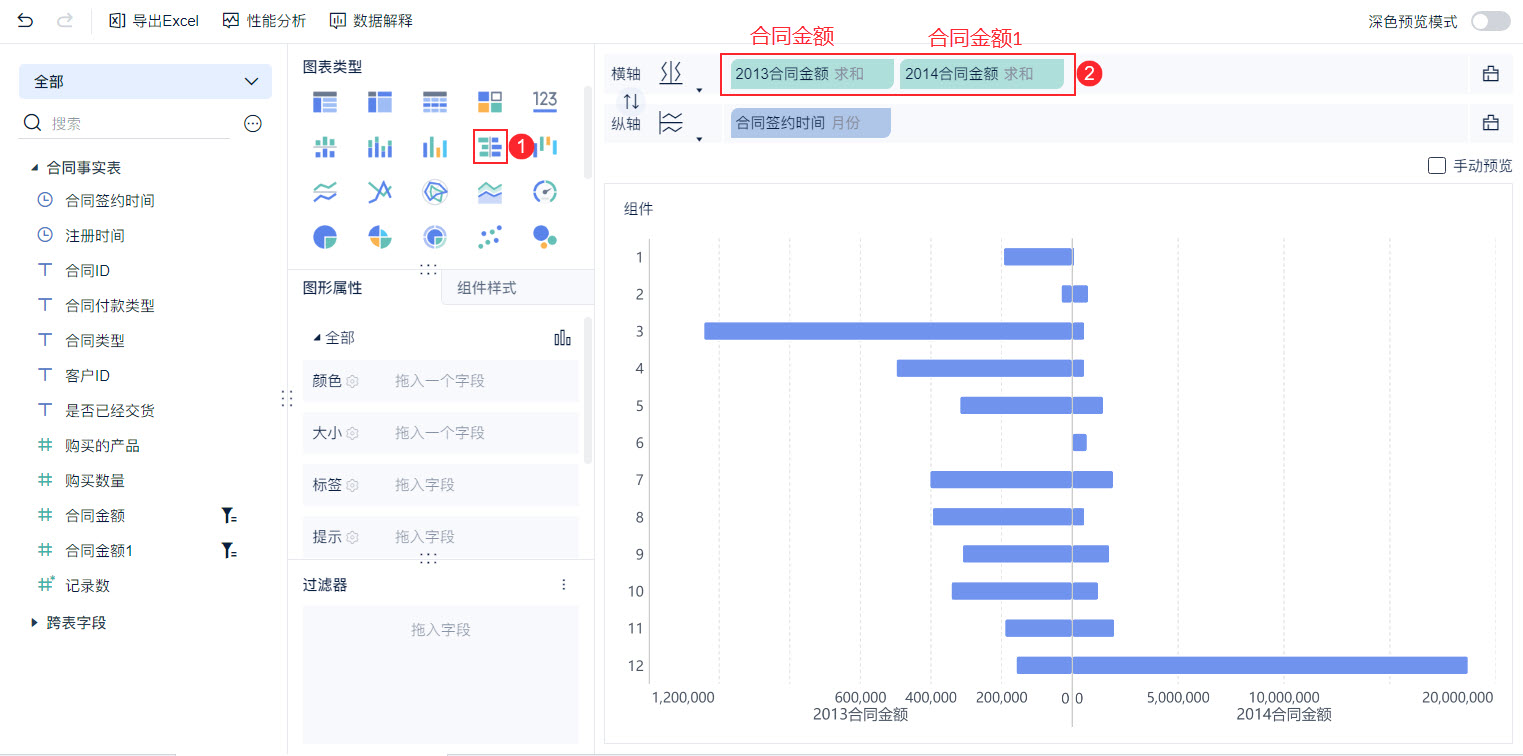The width and height of the screenshot is (1523, 756).
Task: Choose the stacked column chart type
Action: 380,147
